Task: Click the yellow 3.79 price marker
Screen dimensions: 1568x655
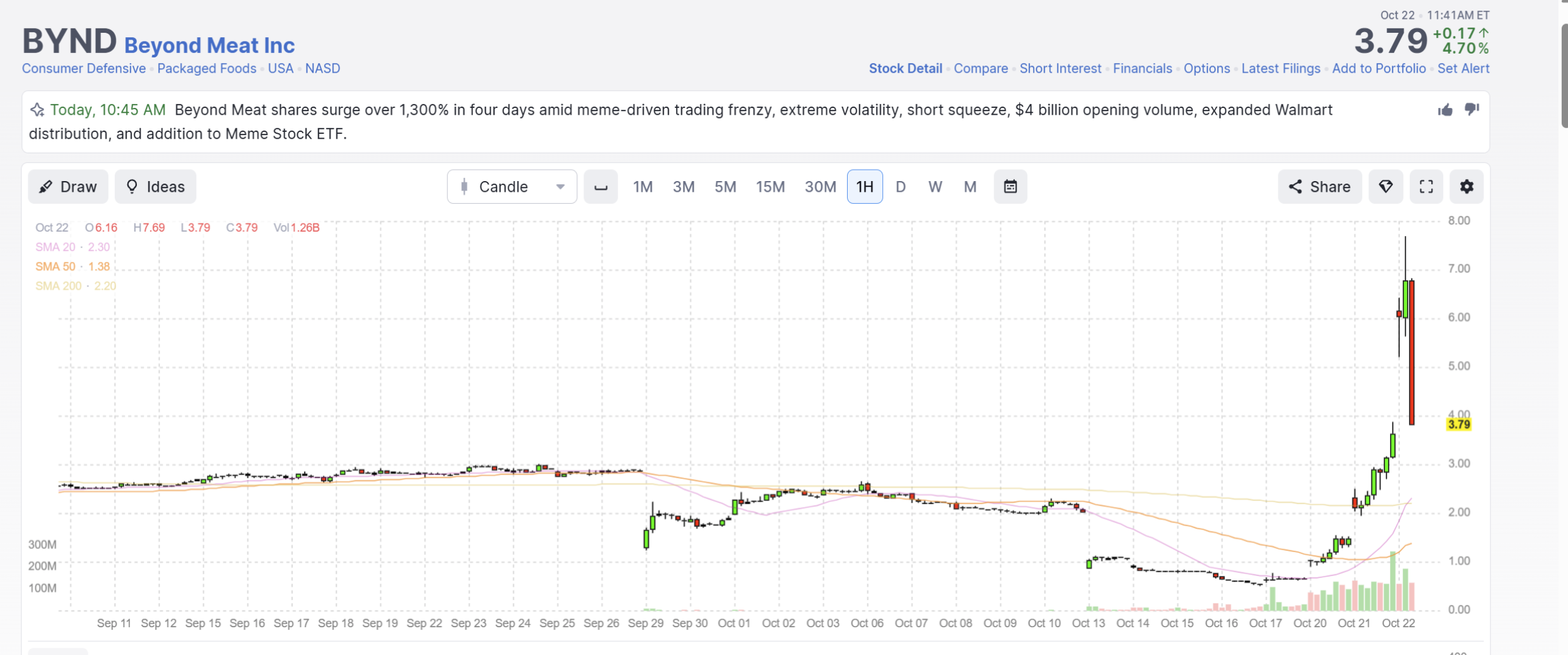Action: coord(1459,425)
